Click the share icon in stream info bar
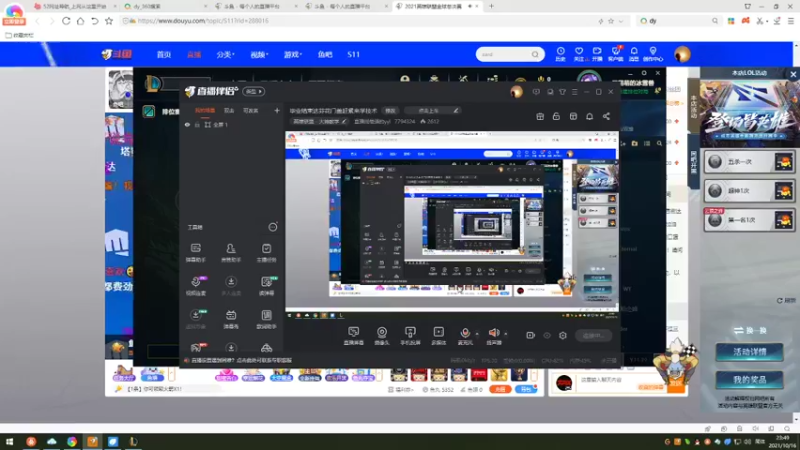 click(x=606, y=116)
